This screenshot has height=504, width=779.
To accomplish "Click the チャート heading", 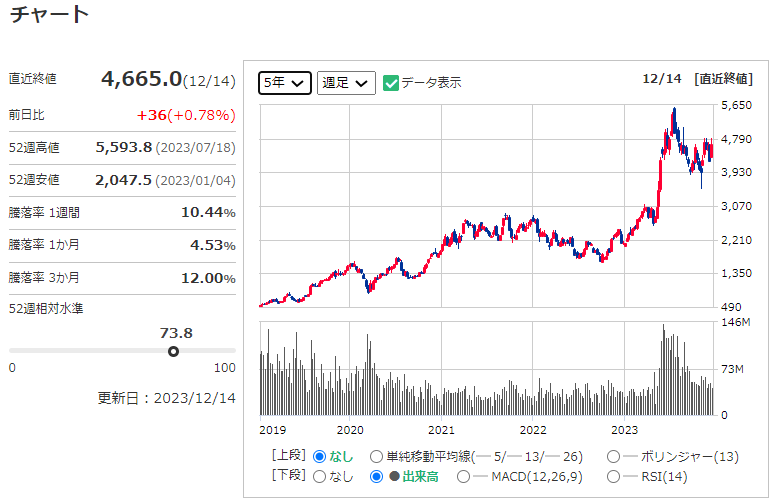I will click(49, 15).
